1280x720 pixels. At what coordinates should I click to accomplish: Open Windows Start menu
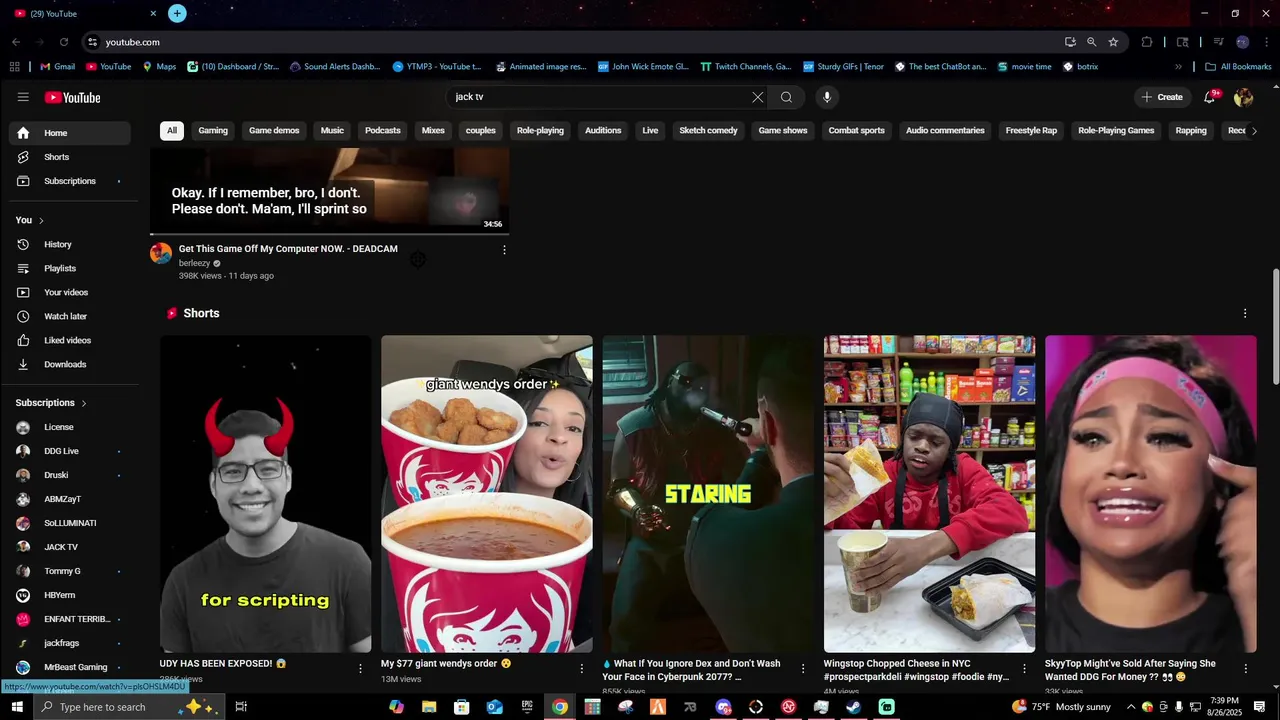pyautogui.click(x=17, y=707)
